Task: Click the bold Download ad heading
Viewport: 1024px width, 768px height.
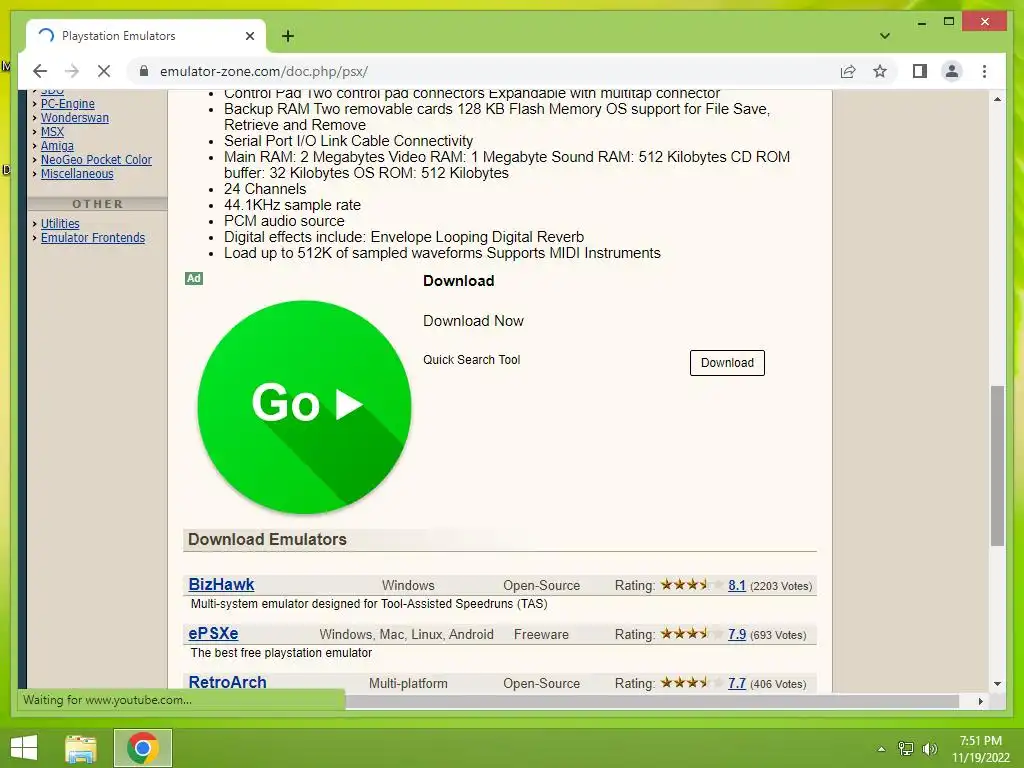Action: 458,281
